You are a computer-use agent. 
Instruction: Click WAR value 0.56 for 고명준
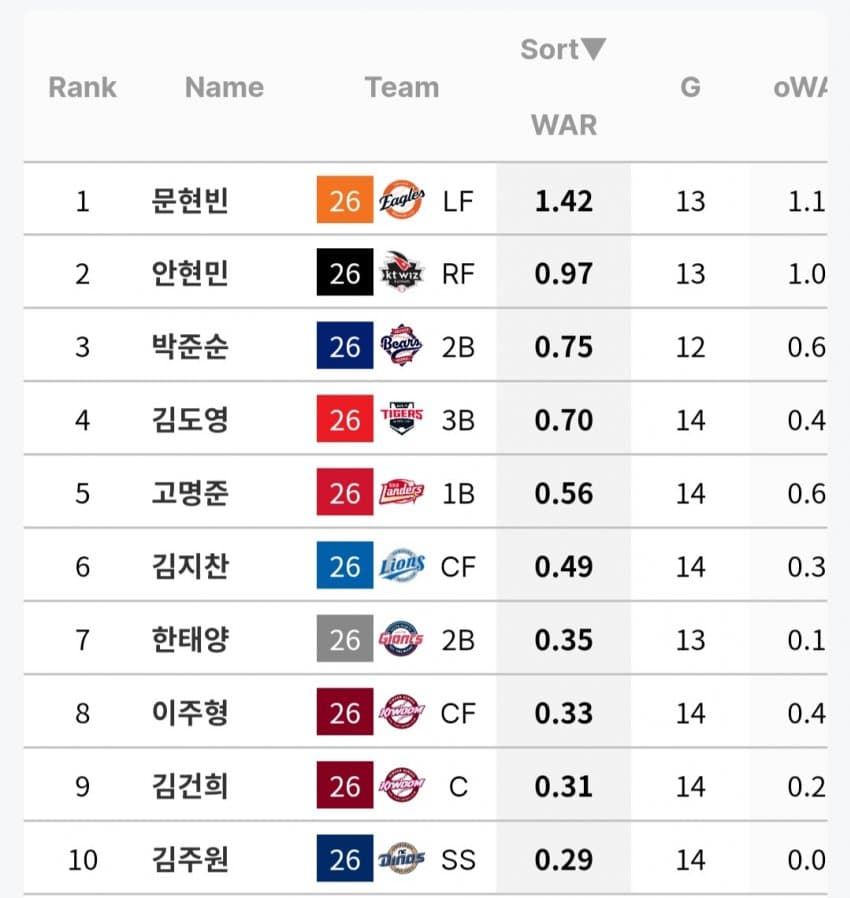coord(563,493)
